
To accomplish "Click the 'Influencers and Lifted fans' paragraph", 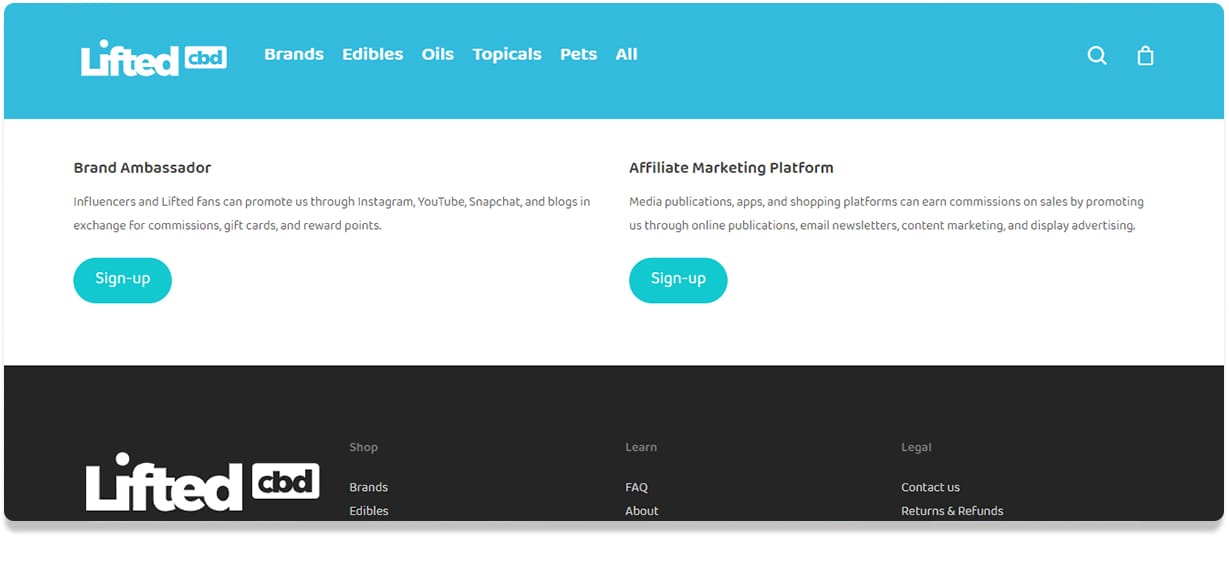I will (x=332, y=213).
